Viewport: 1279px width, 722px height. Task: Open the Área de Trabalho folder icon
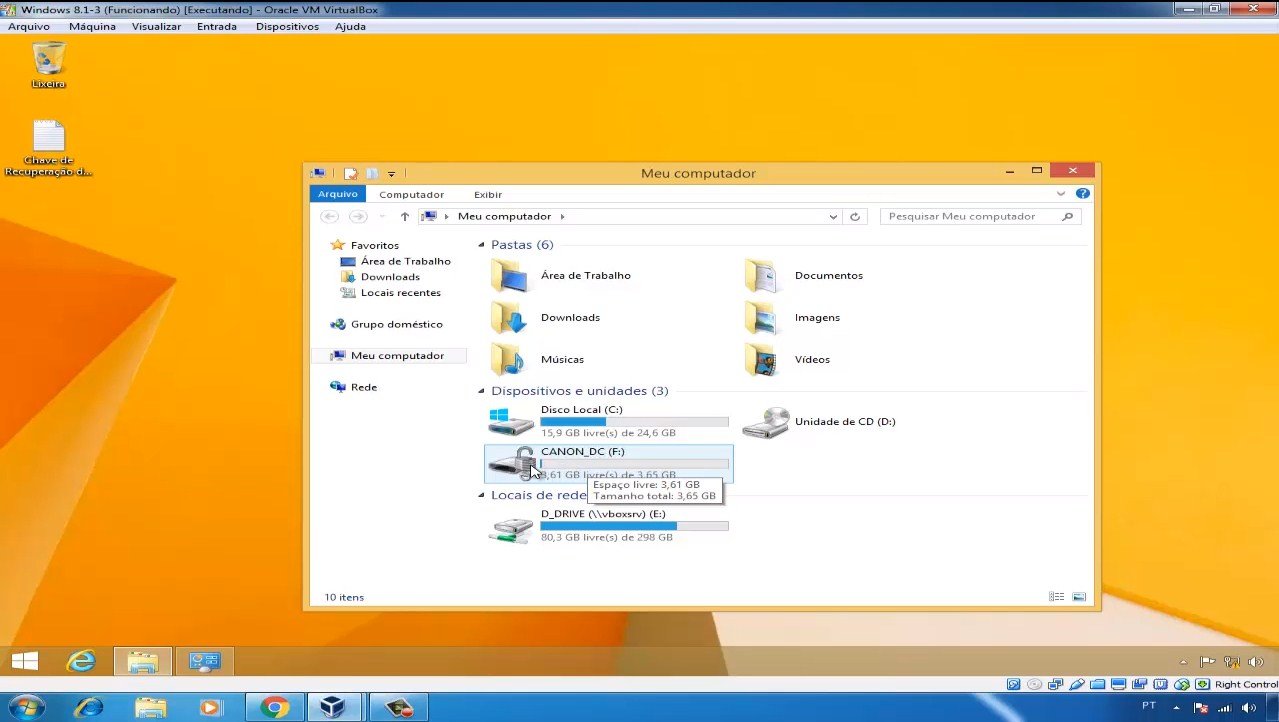click(x=509, y=275)
